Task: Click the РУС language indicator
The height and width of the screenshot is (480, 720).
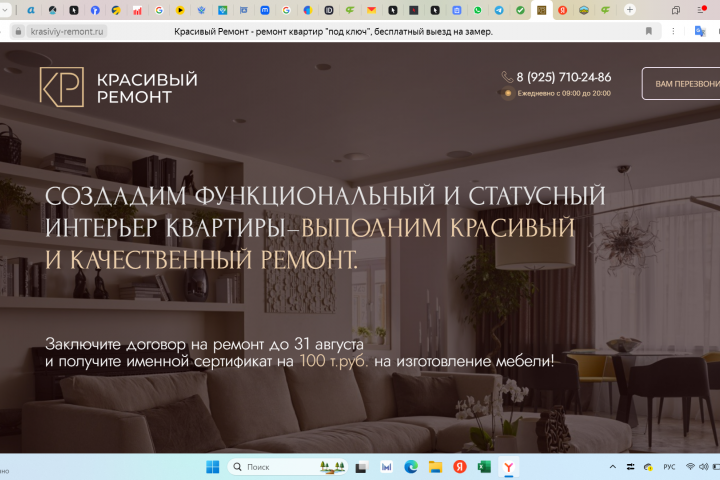Action: coord(669,467)
